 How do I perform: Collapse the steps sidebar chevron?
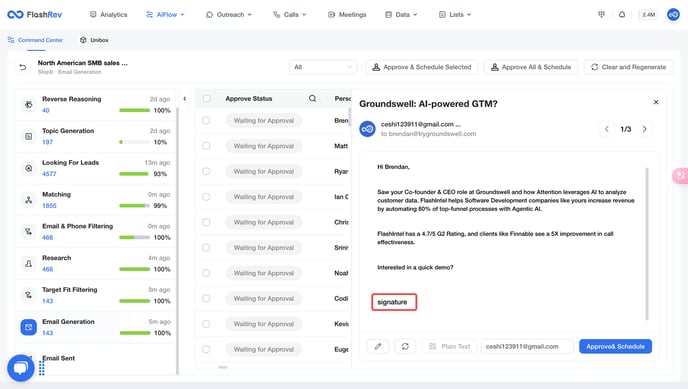185,99
